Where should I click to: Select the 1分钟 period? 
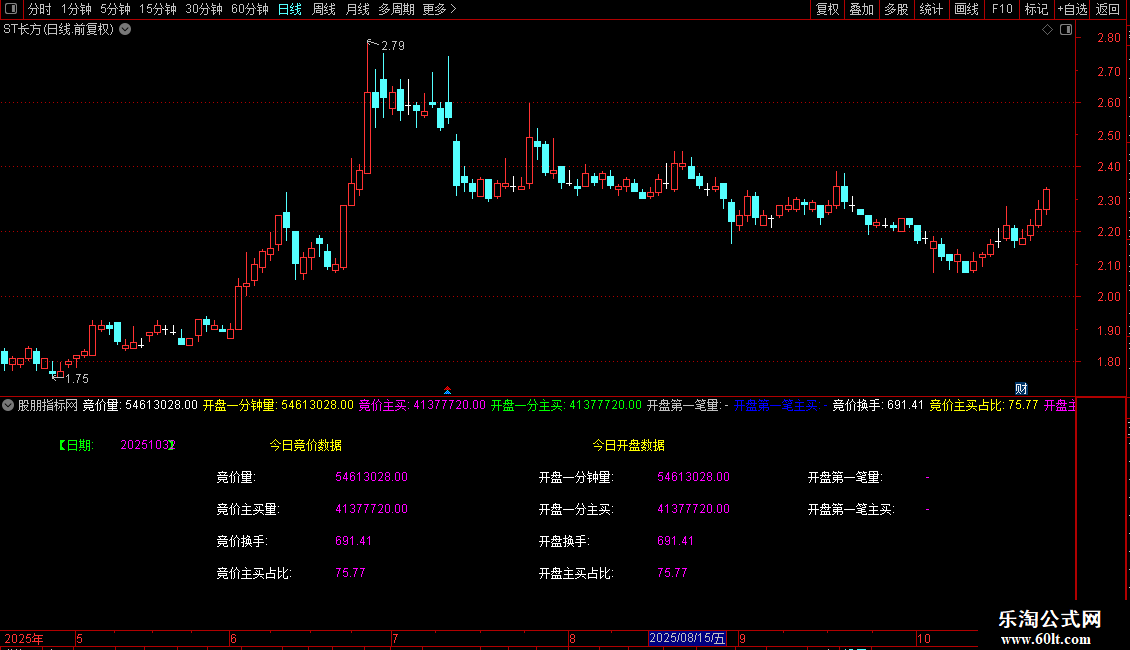point(76,9)
